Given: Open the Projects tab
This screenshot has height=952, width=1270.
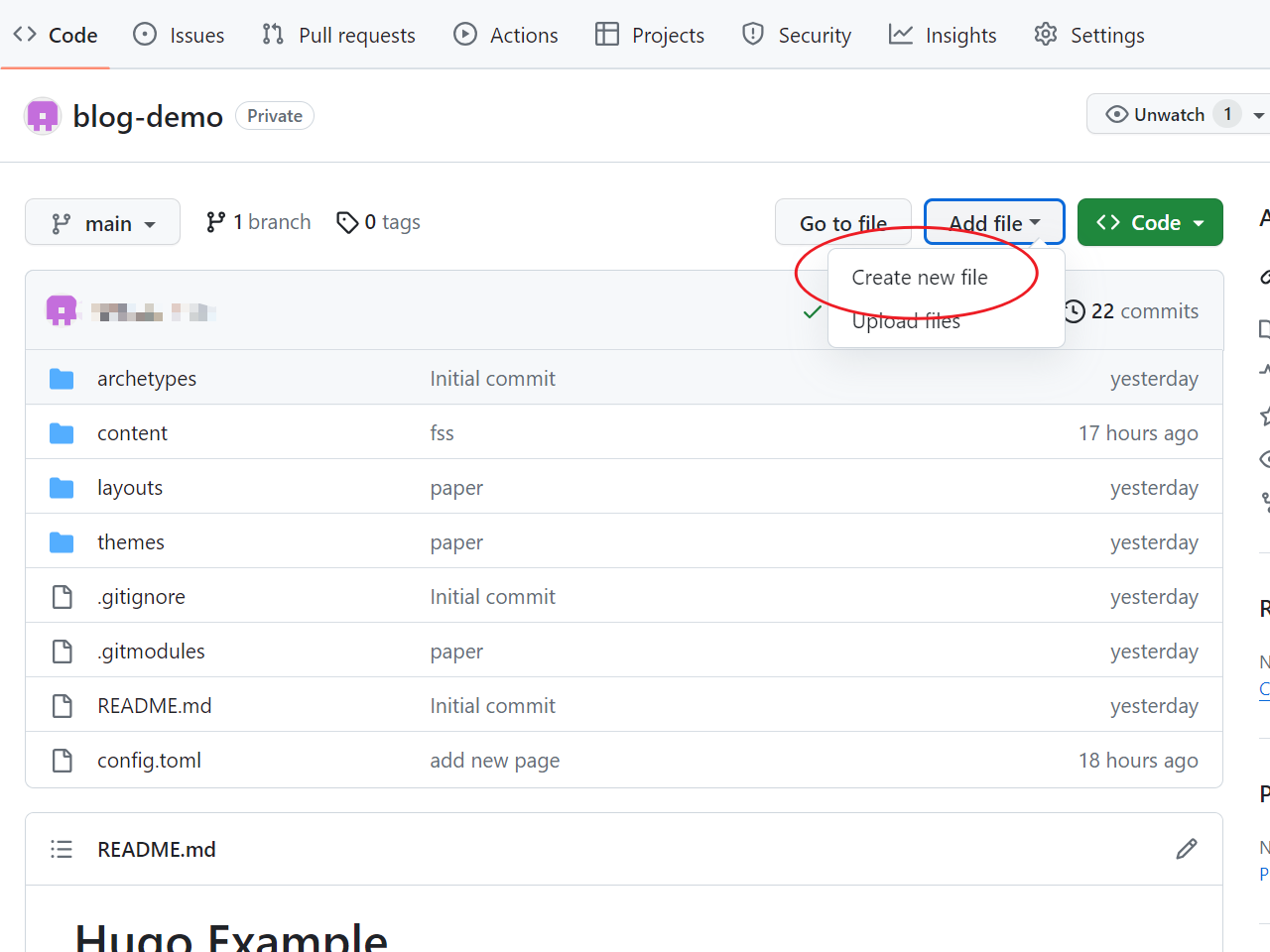Looking at the screenshot, I should point(650,35).
